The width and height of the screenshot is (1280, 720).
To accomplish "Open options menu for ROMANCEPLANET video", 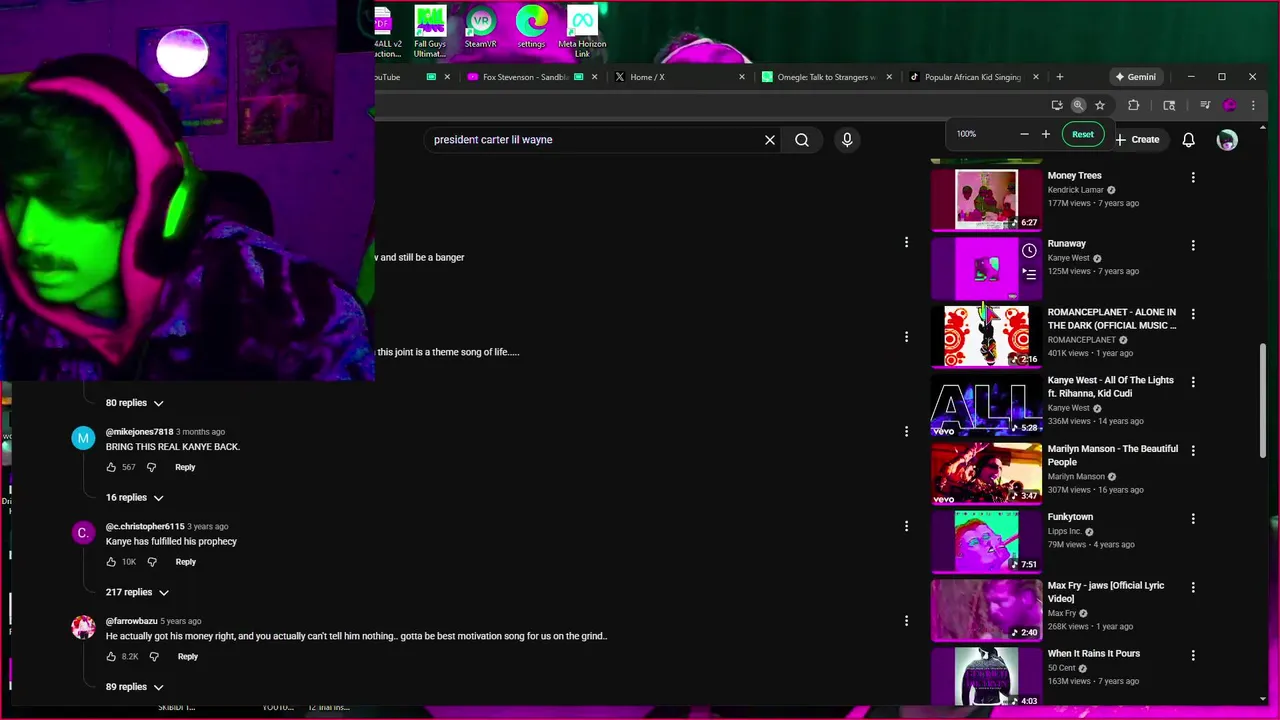I will pyautogui.click(x=1193, y=314).
